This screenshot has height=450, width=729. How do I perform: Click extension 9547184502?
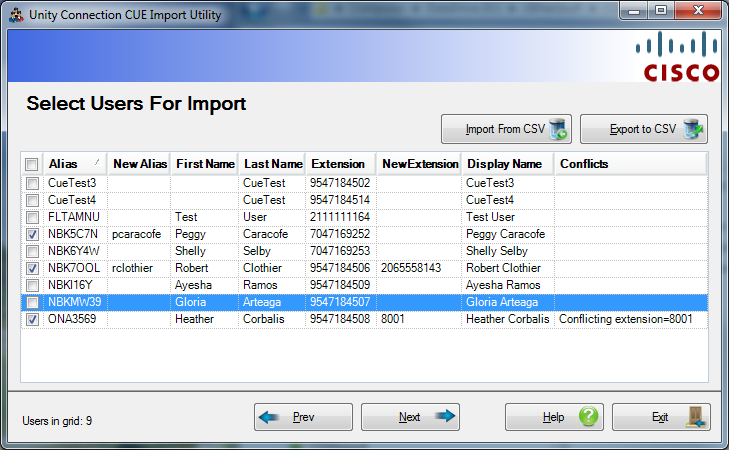point(340,183)
